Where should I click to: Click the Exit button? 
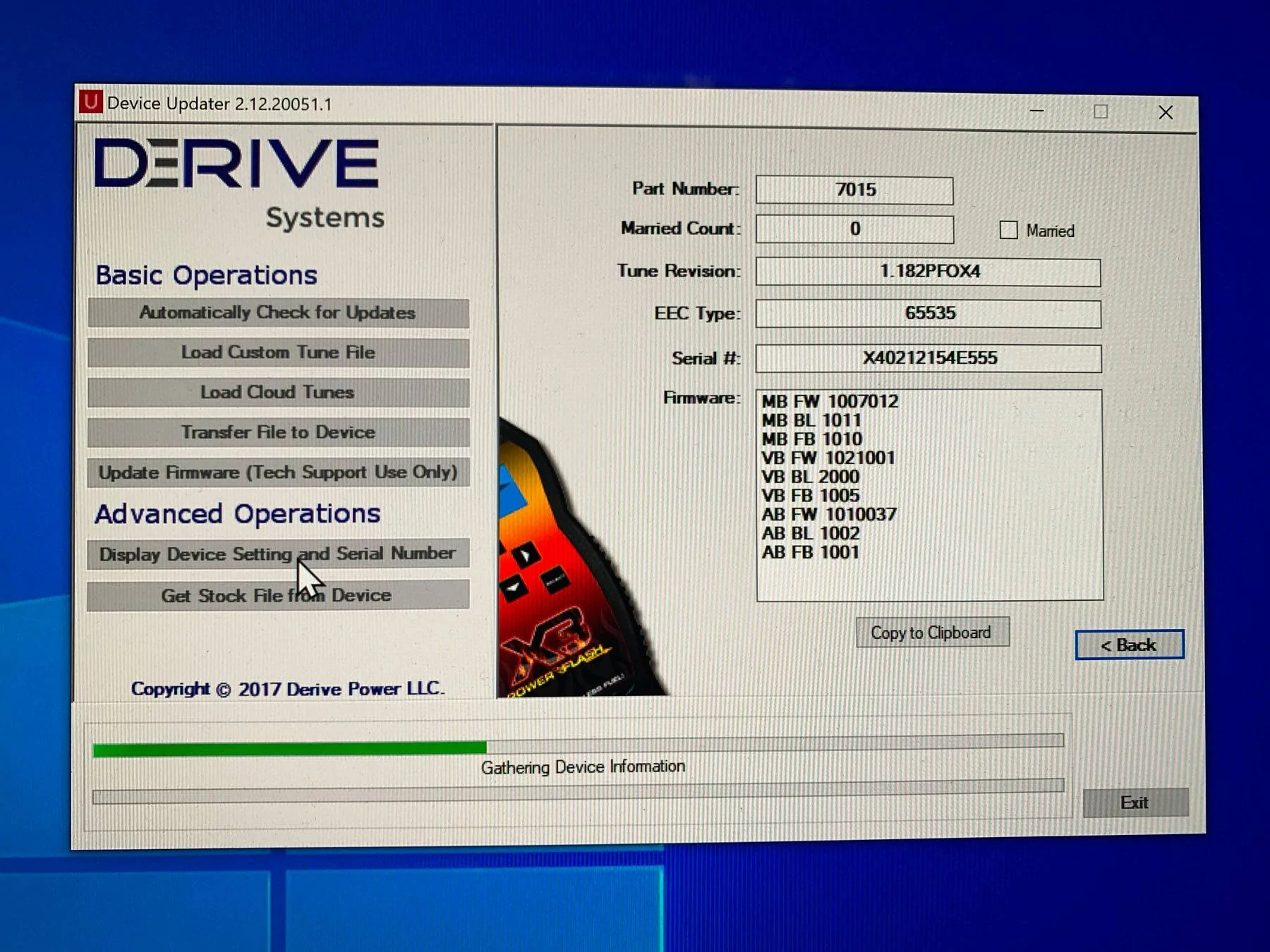click(x=1135, y=803)
